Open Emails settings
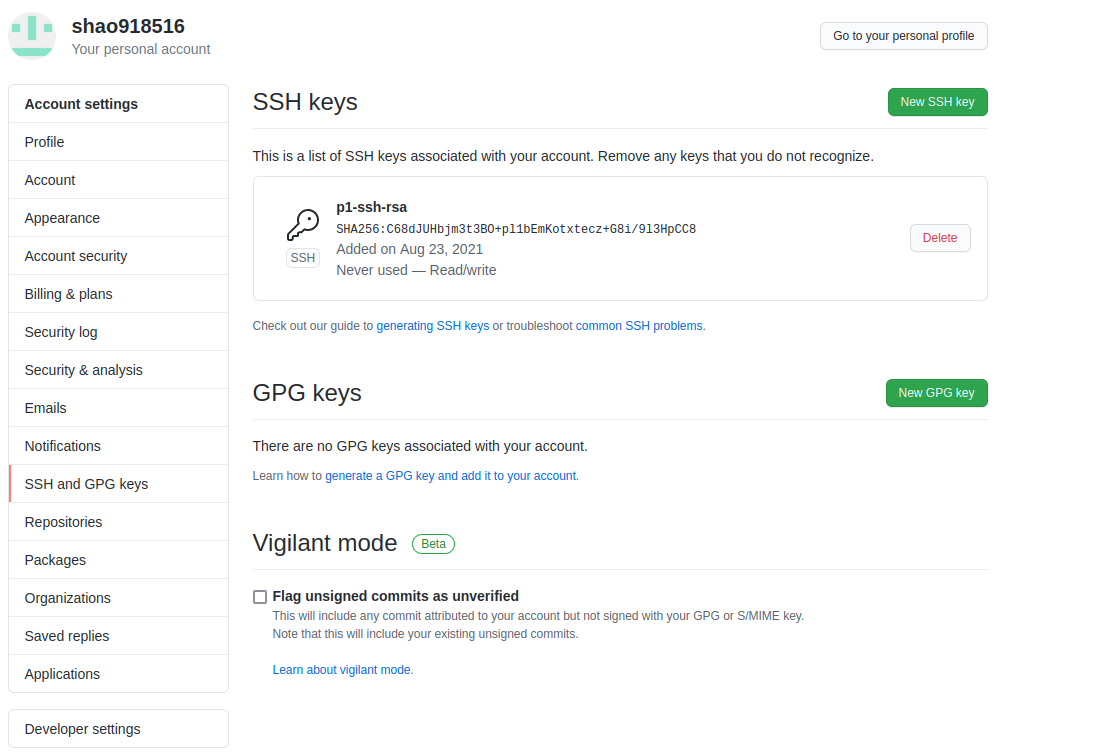This screenshot has height=752, width=1112. tap(118, 408)
